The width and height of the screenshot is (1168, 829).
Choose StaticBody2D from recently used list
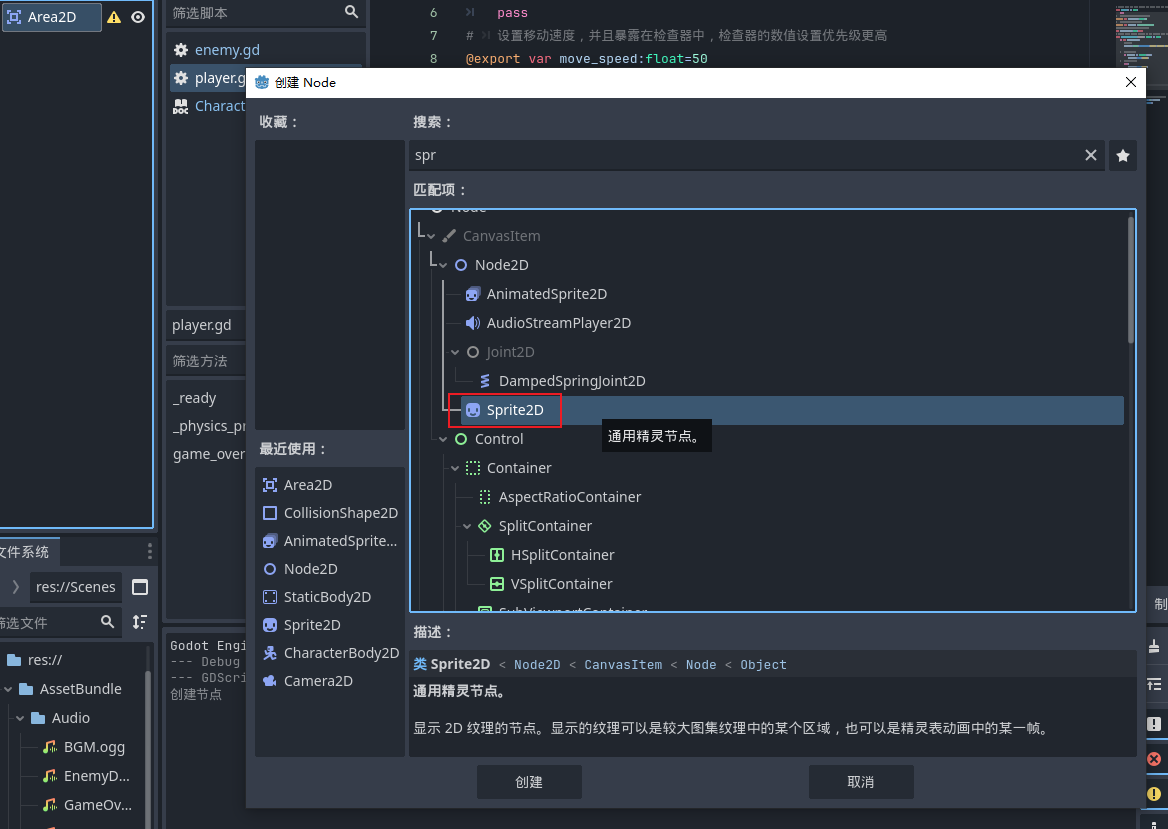pos(327,597)
